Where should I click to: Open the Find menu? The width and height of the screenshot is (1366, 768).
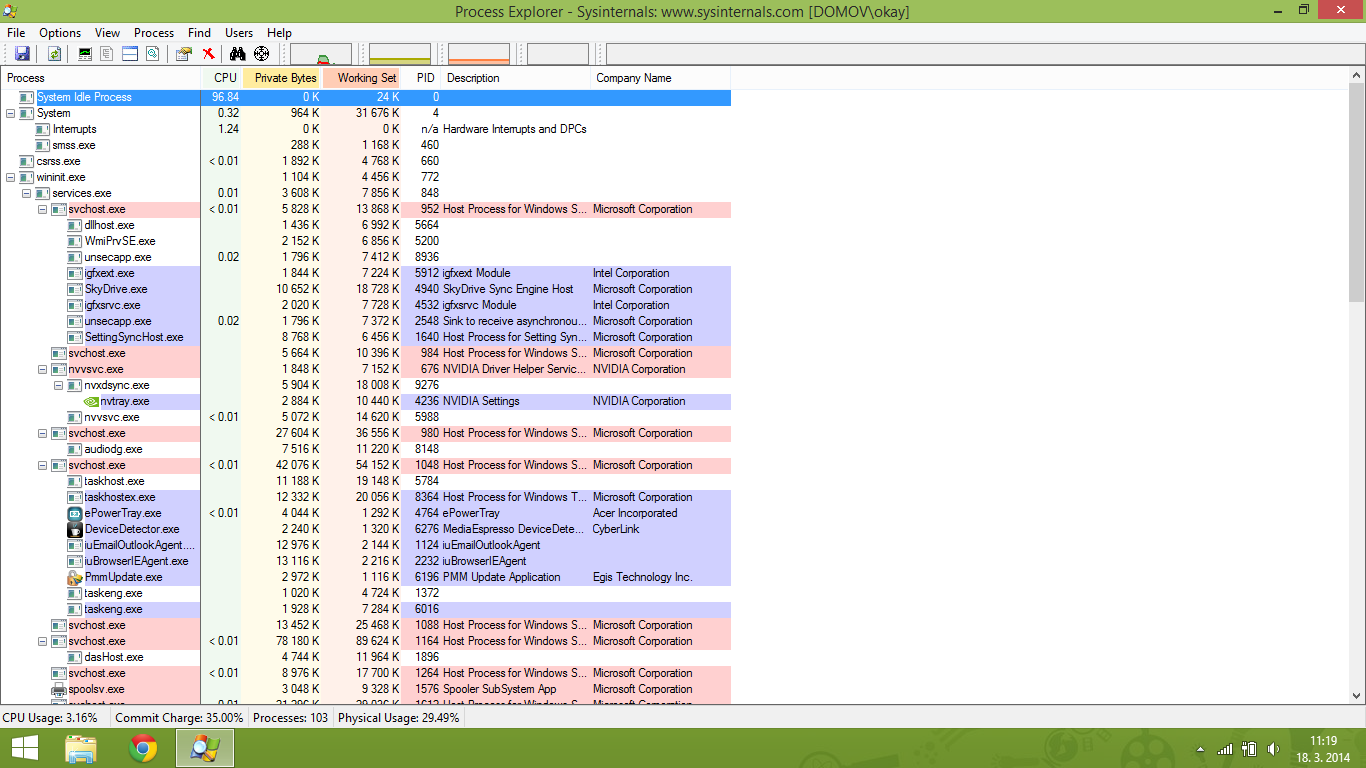tap(199, 33)
